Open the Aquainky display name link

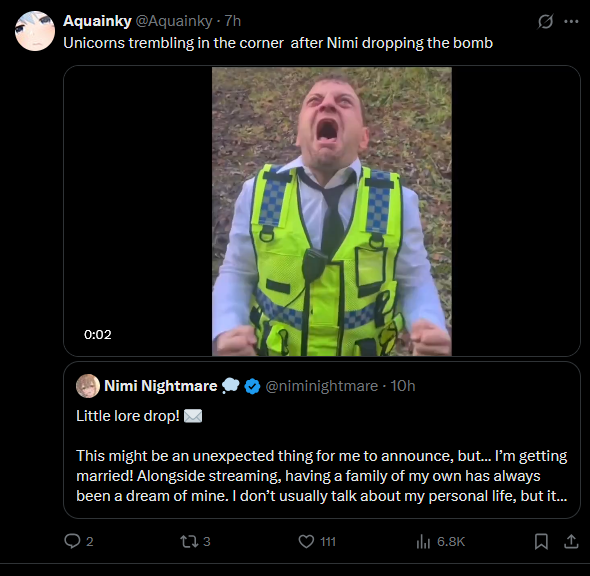click(97, 21)
